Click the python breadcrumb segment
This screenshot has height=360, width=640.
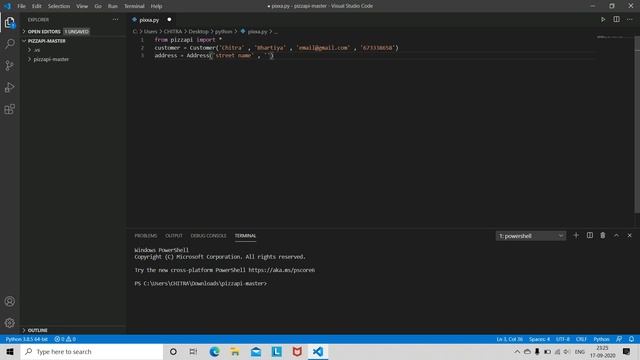coord(223,31)
